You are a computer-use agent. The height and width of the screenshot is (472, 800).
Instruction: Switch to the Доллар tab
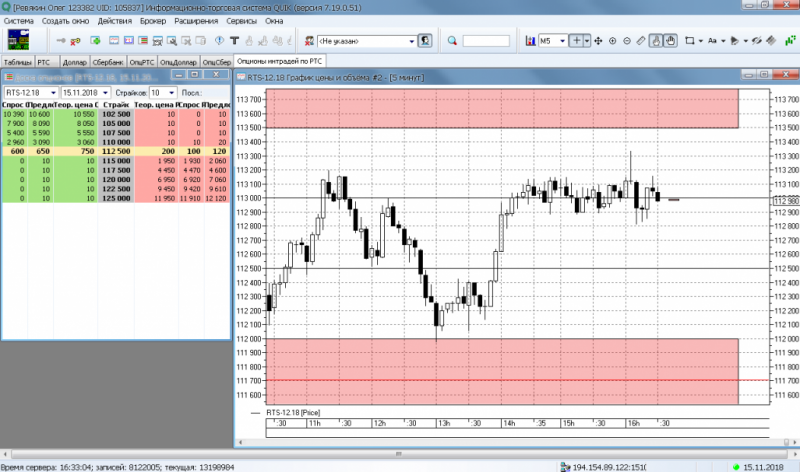coord(74,62)
